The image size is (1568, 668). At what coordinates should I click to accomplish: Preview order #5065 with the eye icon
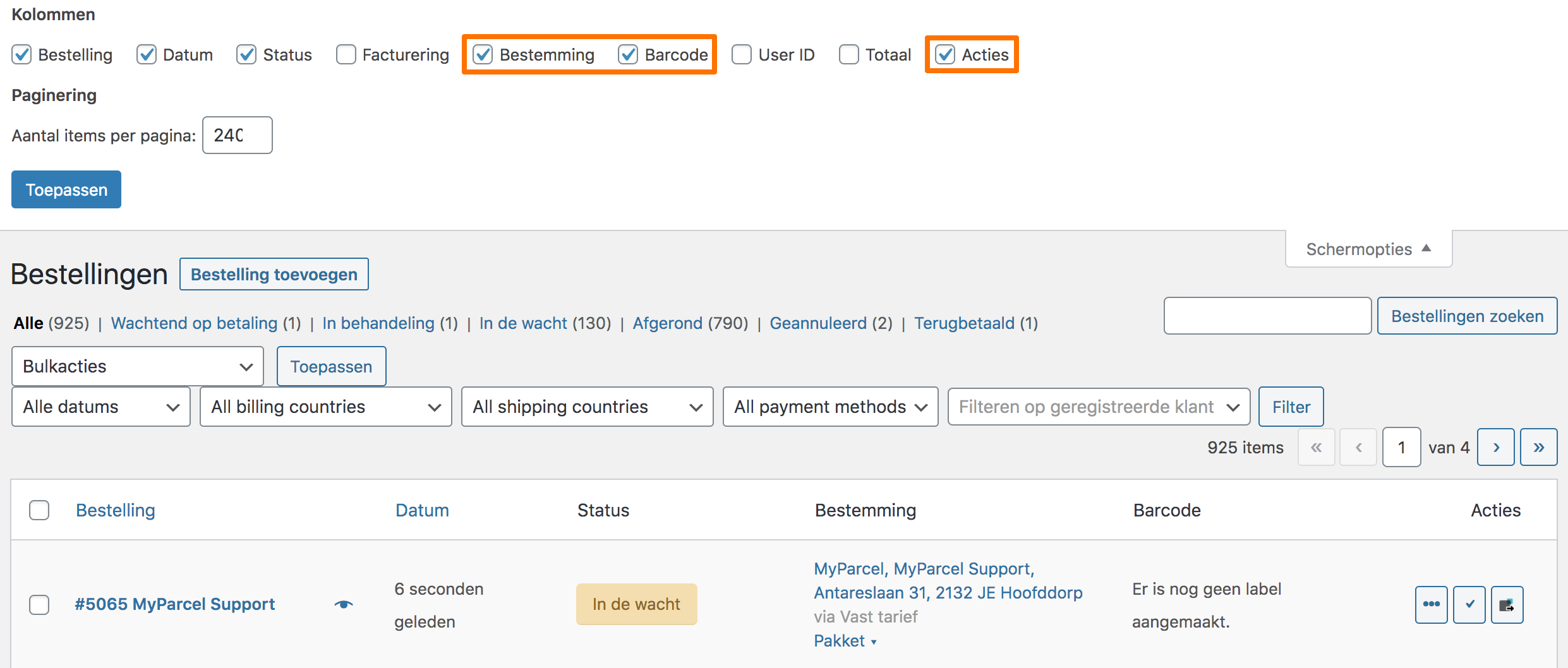coord(343,604)
